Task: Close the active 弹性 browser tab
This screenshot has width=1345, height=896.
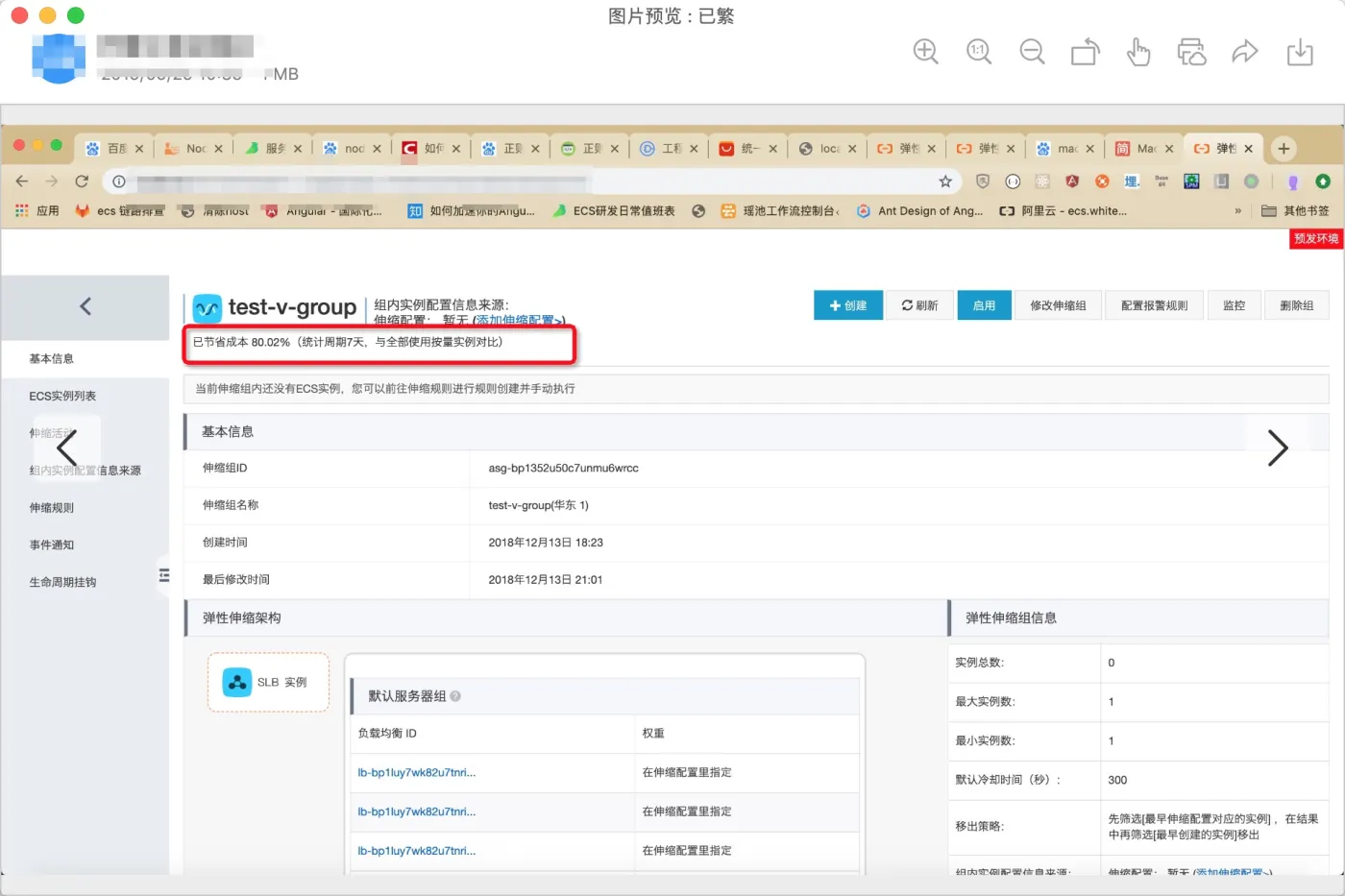Action: click(x=1248, y=149)
